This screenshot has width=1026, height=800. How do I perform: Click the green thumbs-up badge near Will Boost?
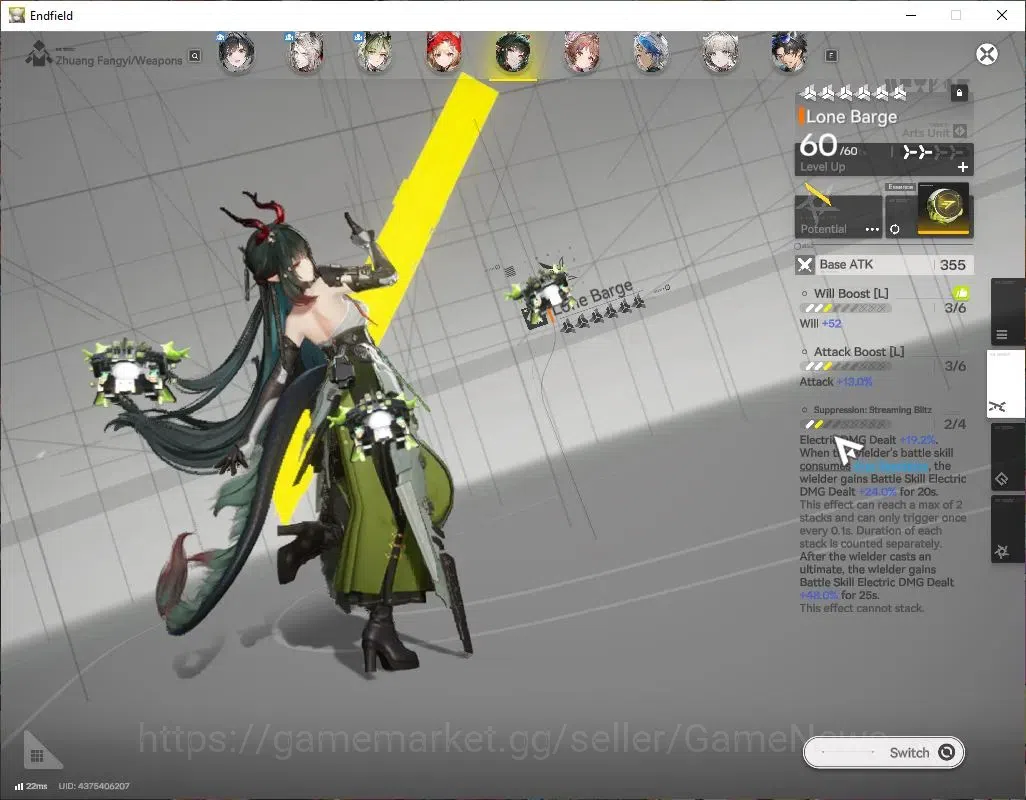(x=960, y=292)
